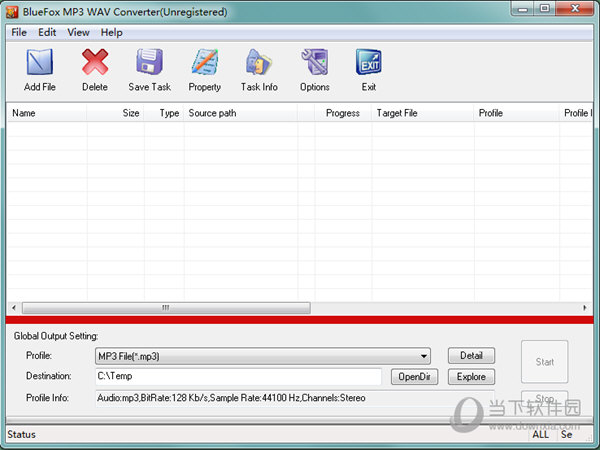Click the Destination field containing C:\Temp
Image resolution: width=600 pixels, height=450 pixels.
tap(238, 377)
